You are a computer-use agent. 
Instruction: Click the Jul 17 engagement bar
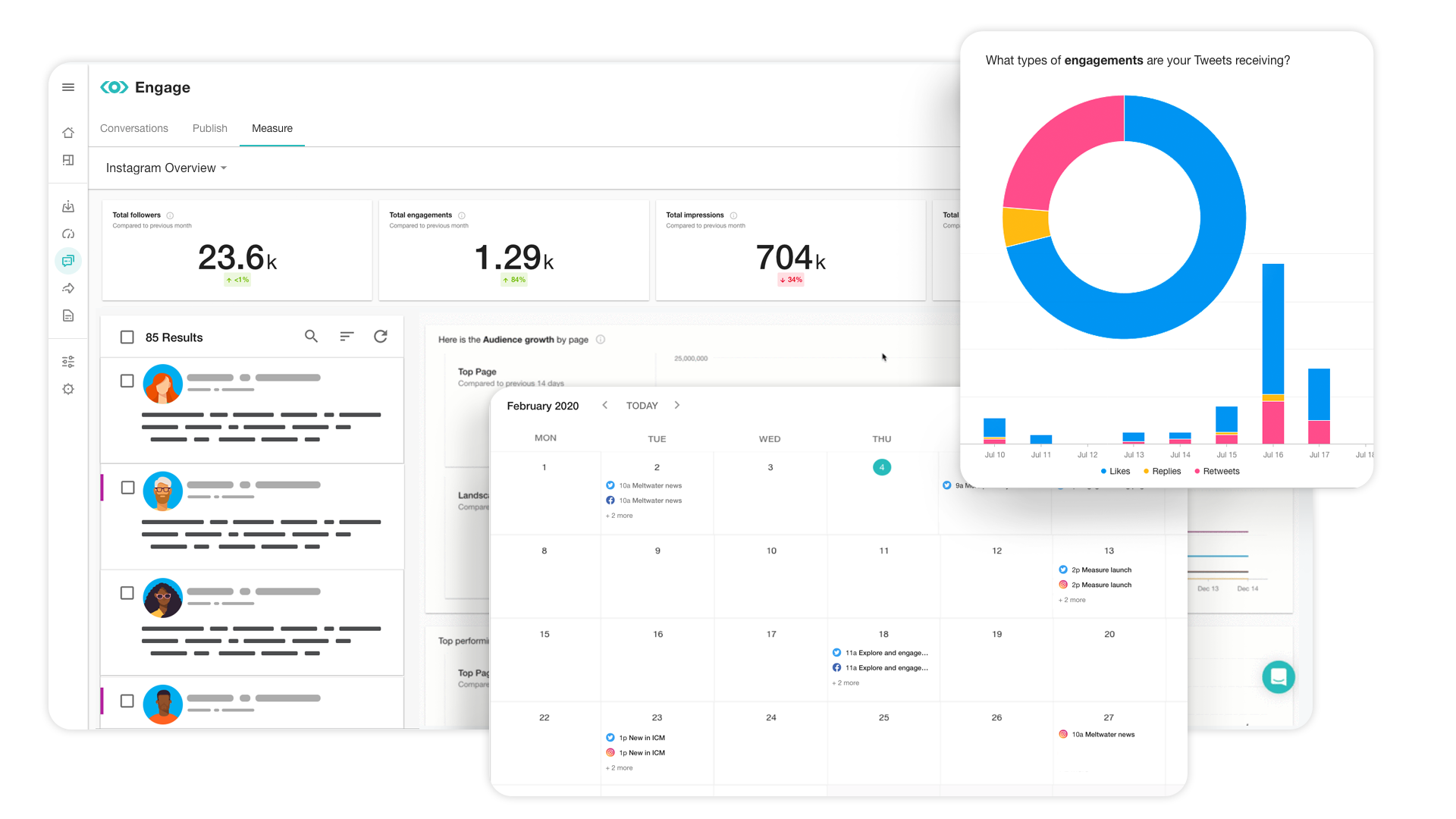pos(1319,406)
